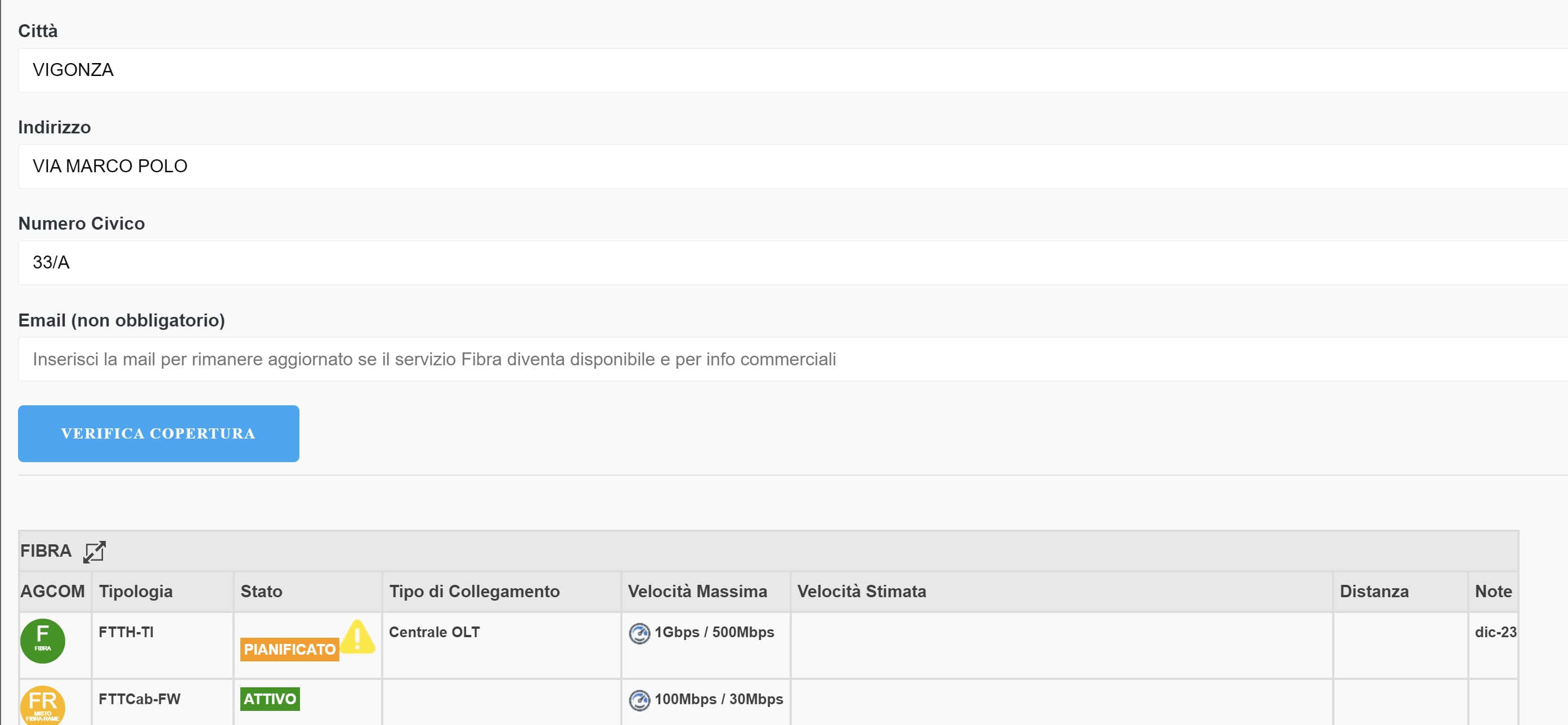The height and width of the screenshot is (725, 1568).
Task: Click the Indirizzo field with VIA MARCO POLO
Action: click(x=791, y=166)
